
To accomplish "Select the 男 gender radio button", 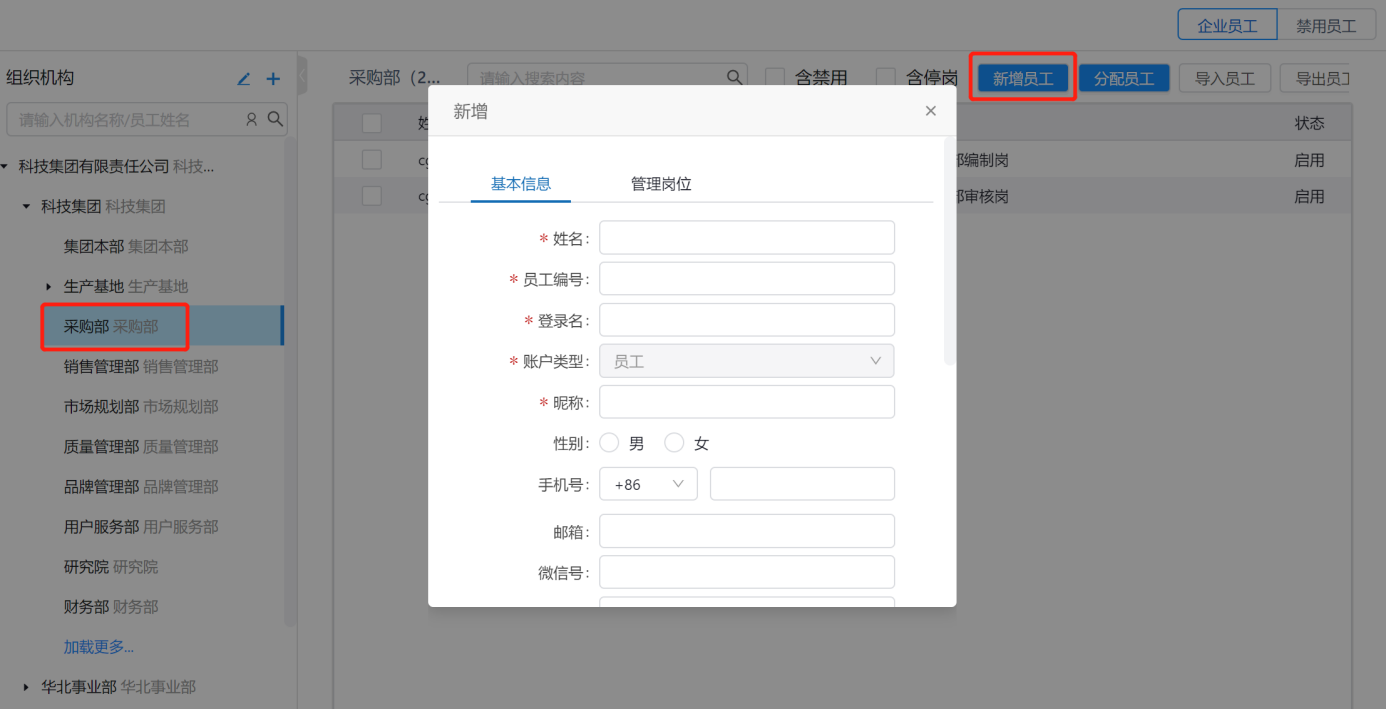I will coord(609,443).
